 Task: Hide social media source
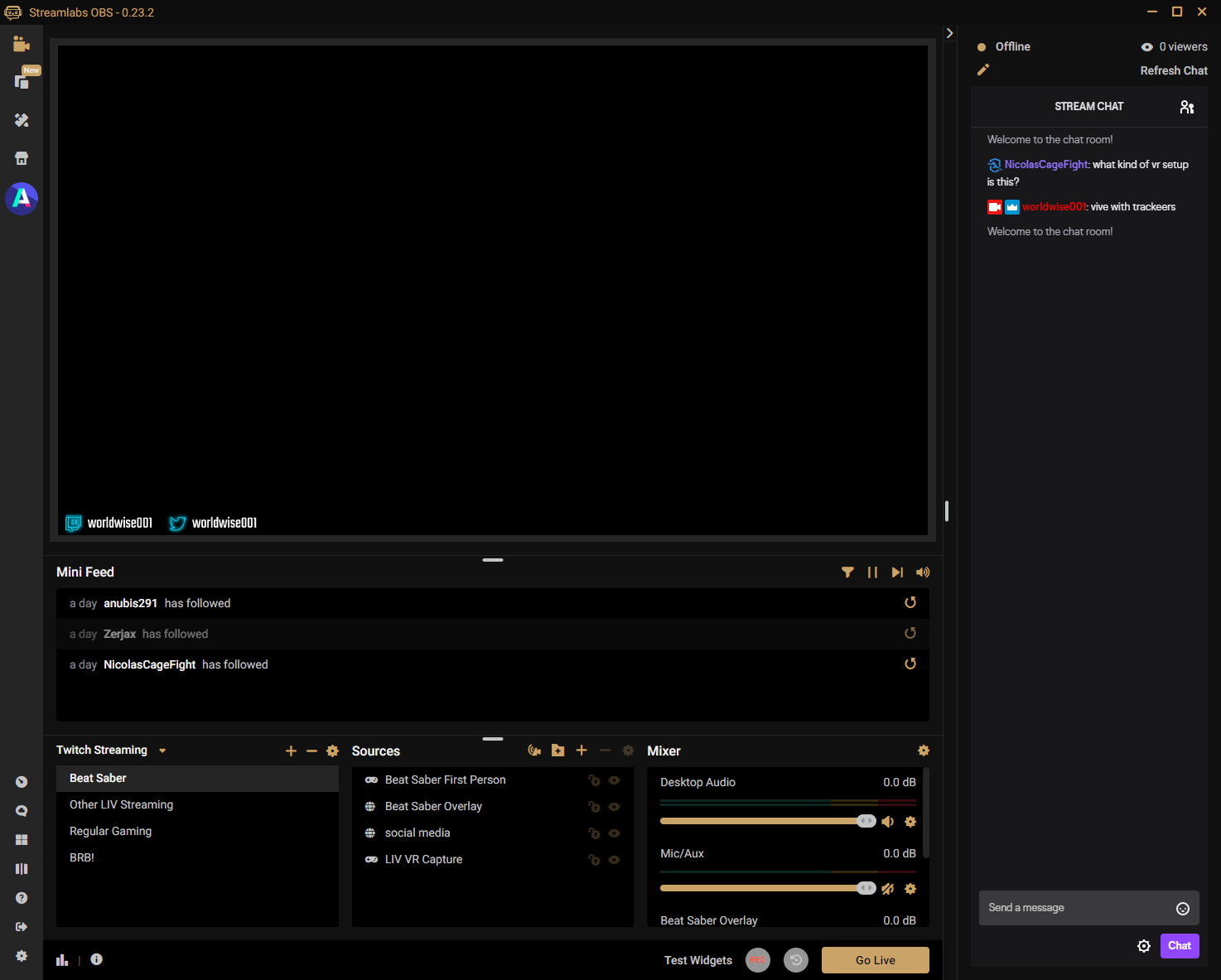614,833
